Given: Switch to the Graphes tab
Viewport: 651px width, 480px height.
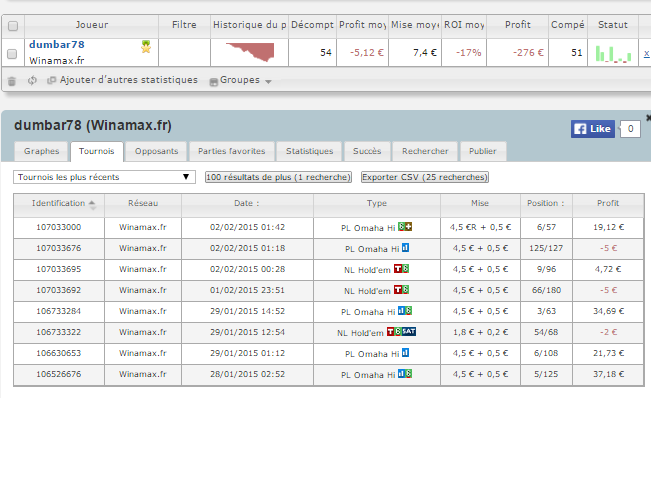Looking at the screenshot, I should pos(42,151).
